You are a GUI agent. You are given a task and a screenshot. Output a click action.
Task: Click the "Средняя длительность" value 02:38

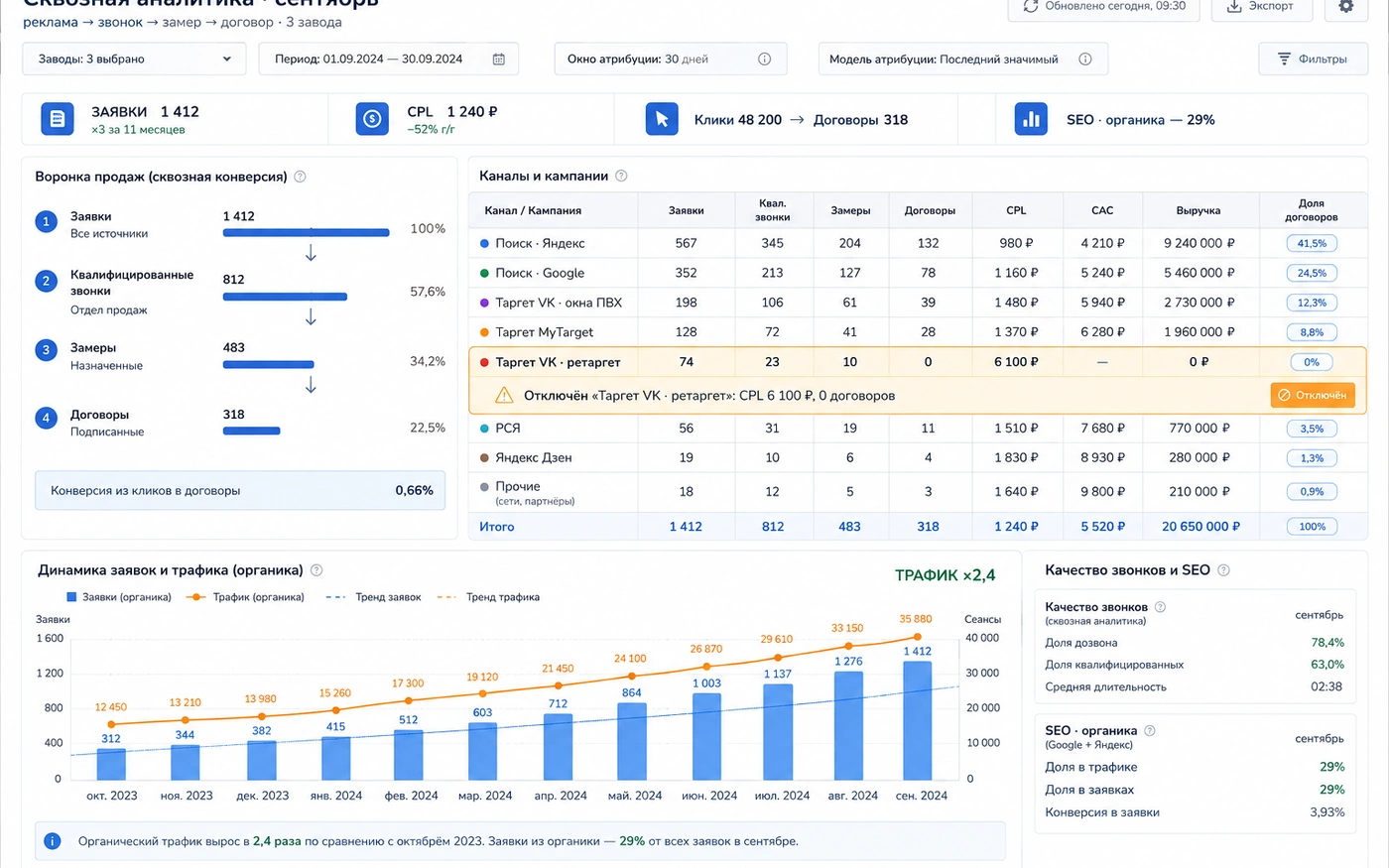pyautogui.click(x=1326, y=686)
